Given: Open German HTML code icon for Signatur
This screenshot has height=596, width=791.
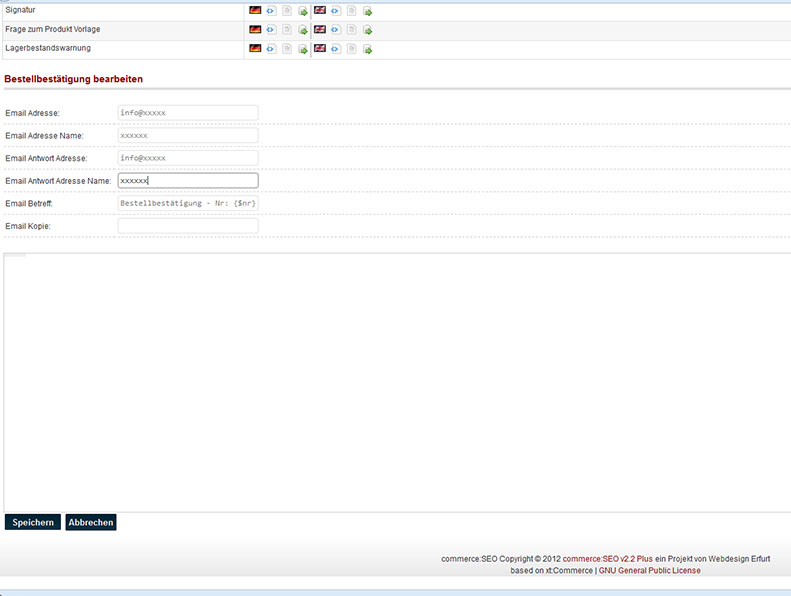Looking at the screenshot, I should [x=271, y=11].
